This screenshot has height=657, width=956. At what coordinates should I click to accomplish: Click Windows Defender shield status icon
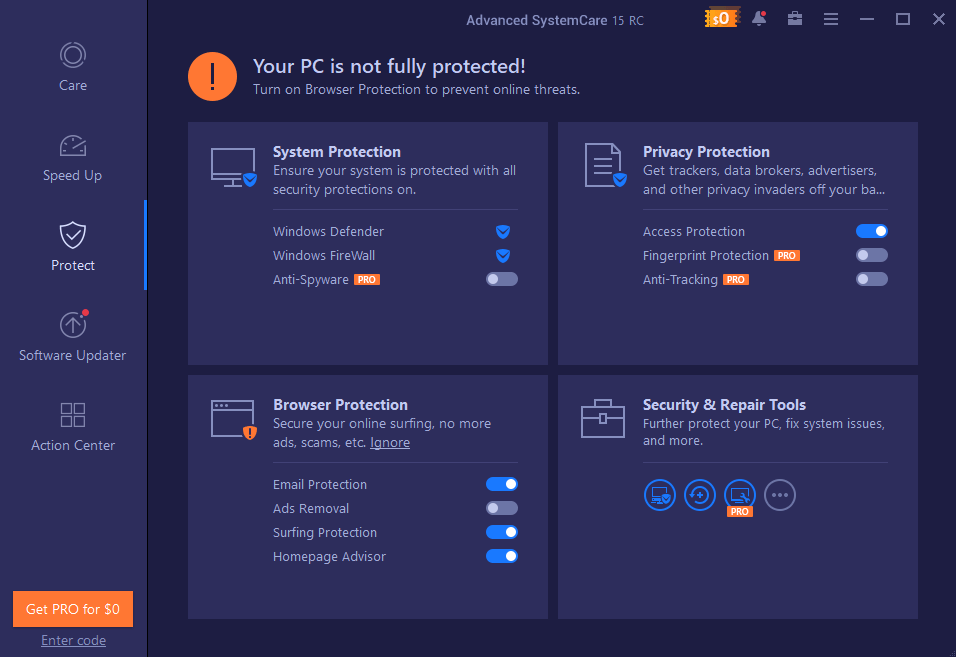click(x=502, y=232)
